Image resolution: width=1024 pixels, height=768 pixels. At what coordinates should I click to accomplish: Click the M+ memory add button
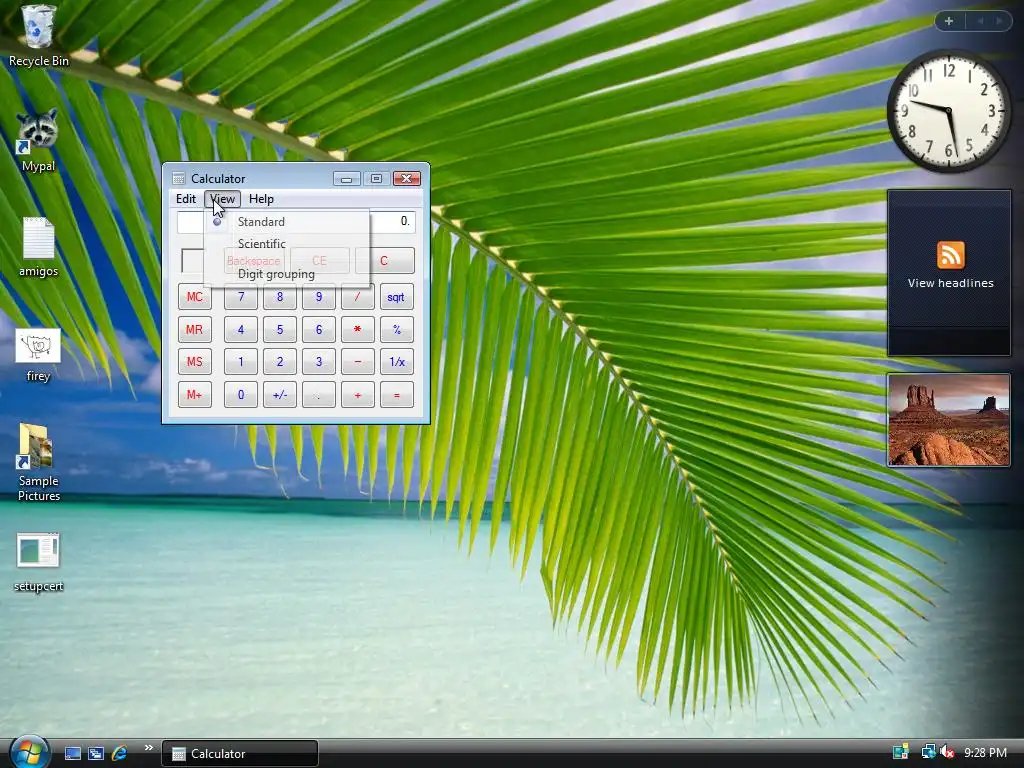tap(195, 394)
